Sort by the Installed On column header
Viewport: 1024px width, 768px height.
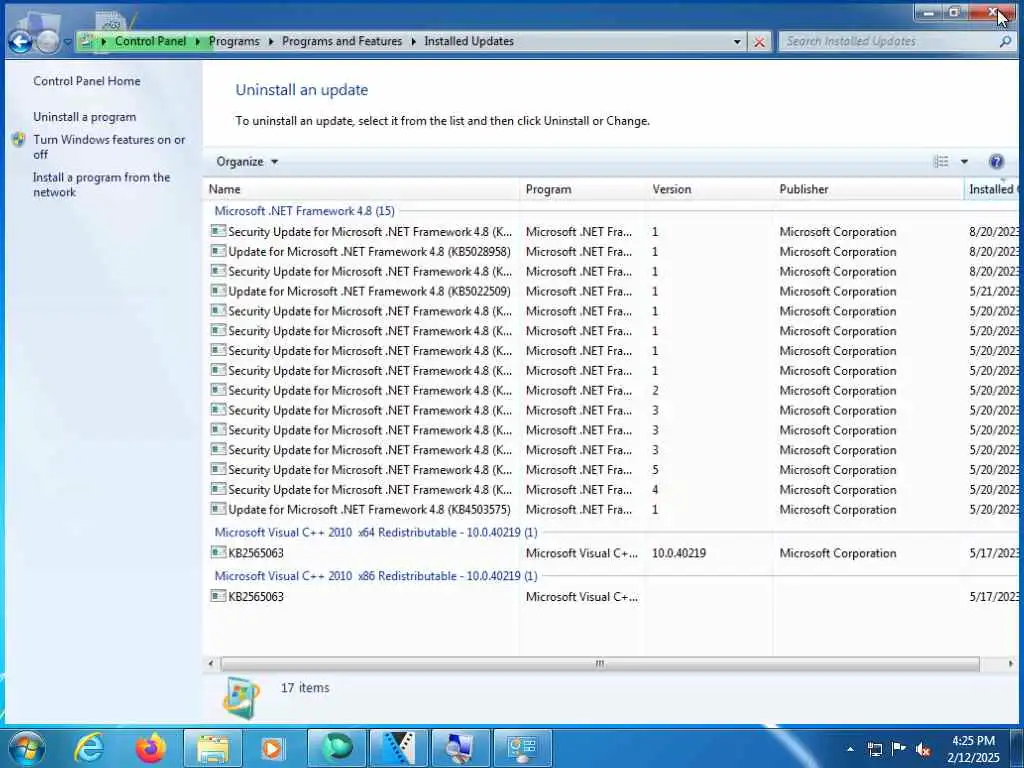pyautogui.click(x=991, y=189)
